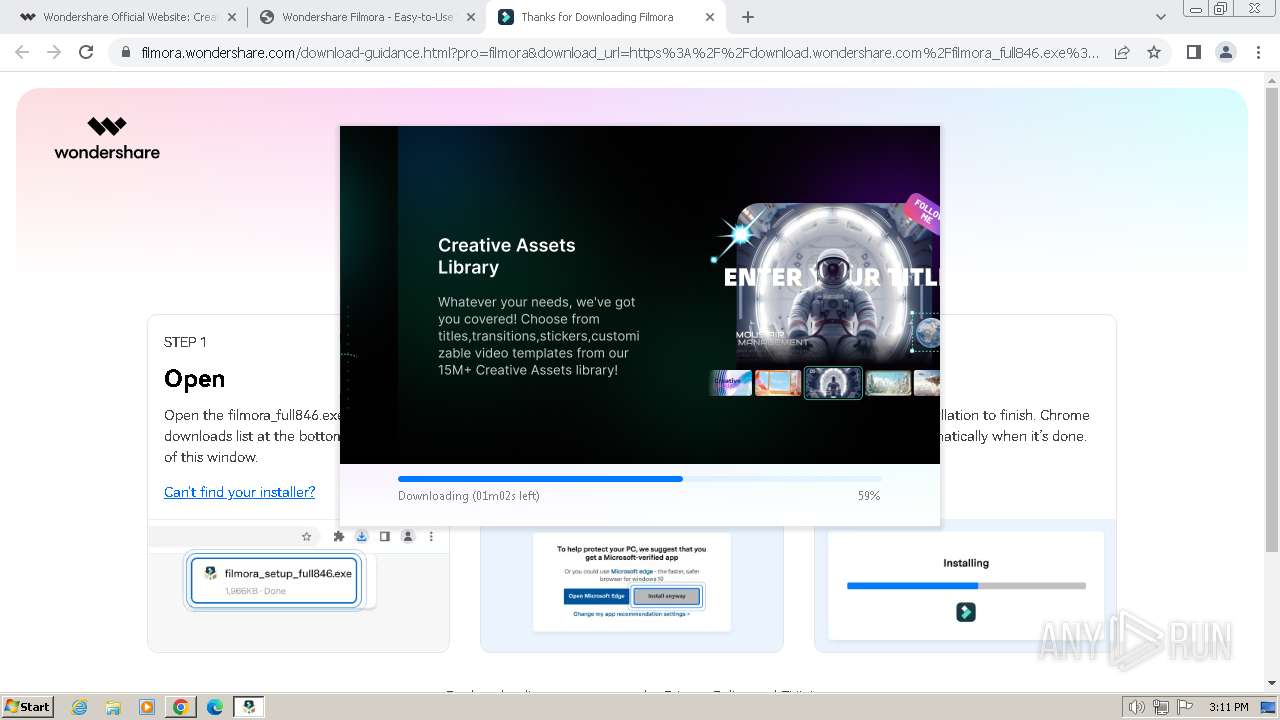This screenshot has width=1280, height=720.
Task: Open Microsoft Edge from the taskbar
Action: (215, 707)
